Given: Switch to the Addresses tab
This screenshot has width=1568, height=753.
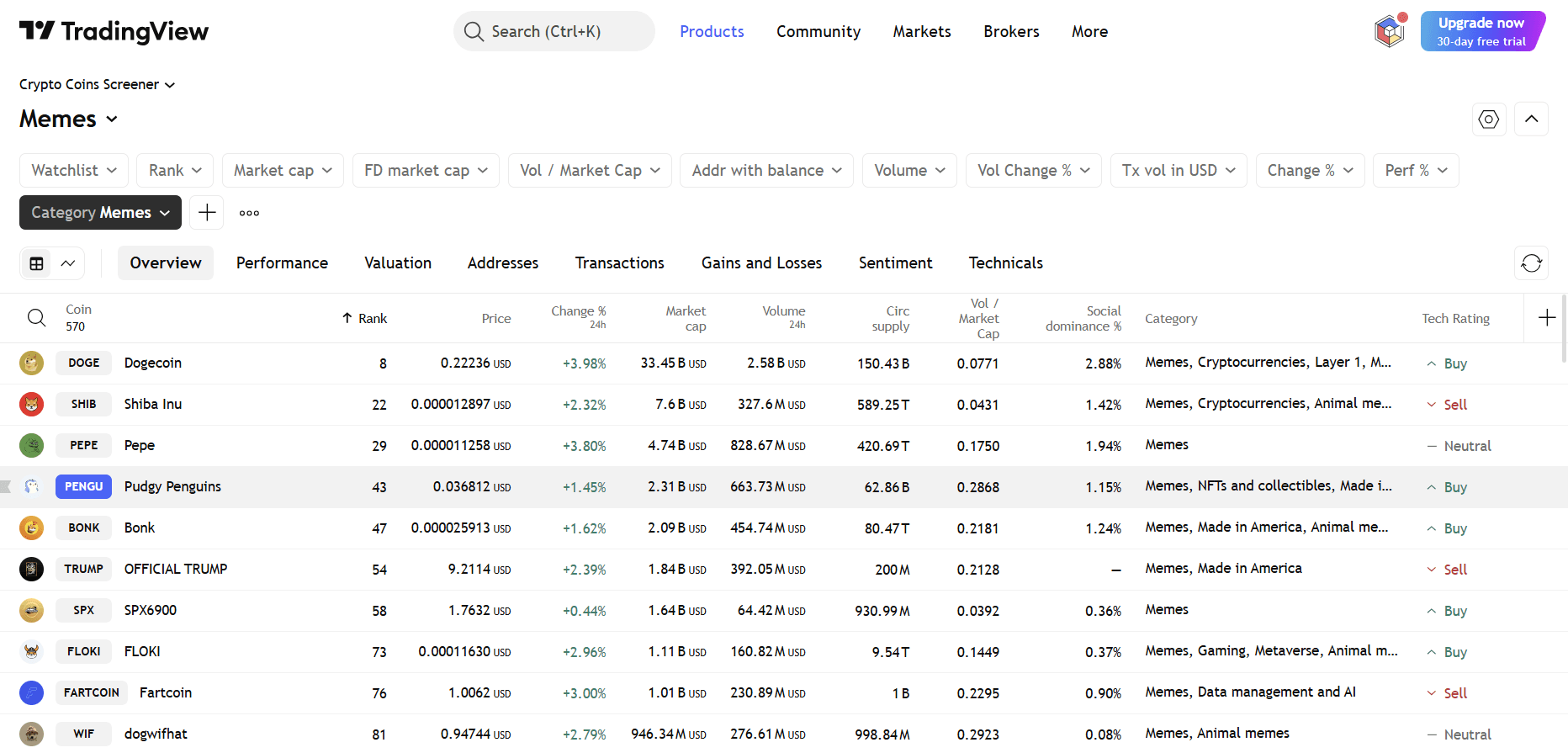Looking at the screenshot, I should 503,263.
